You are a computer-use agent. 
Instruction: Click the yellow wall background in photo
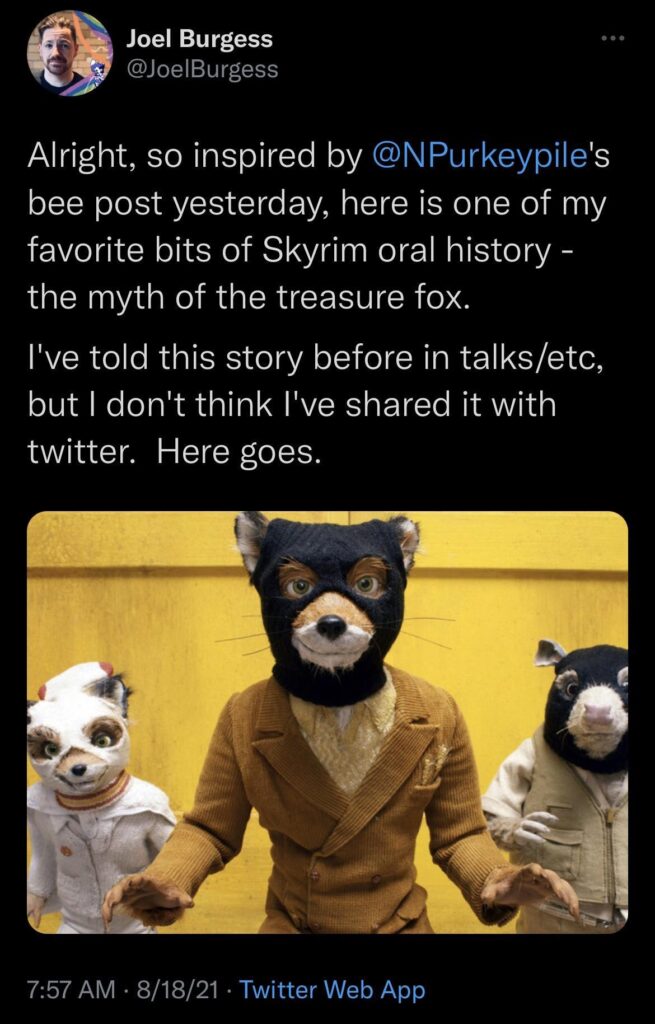[x=131, y=588]
